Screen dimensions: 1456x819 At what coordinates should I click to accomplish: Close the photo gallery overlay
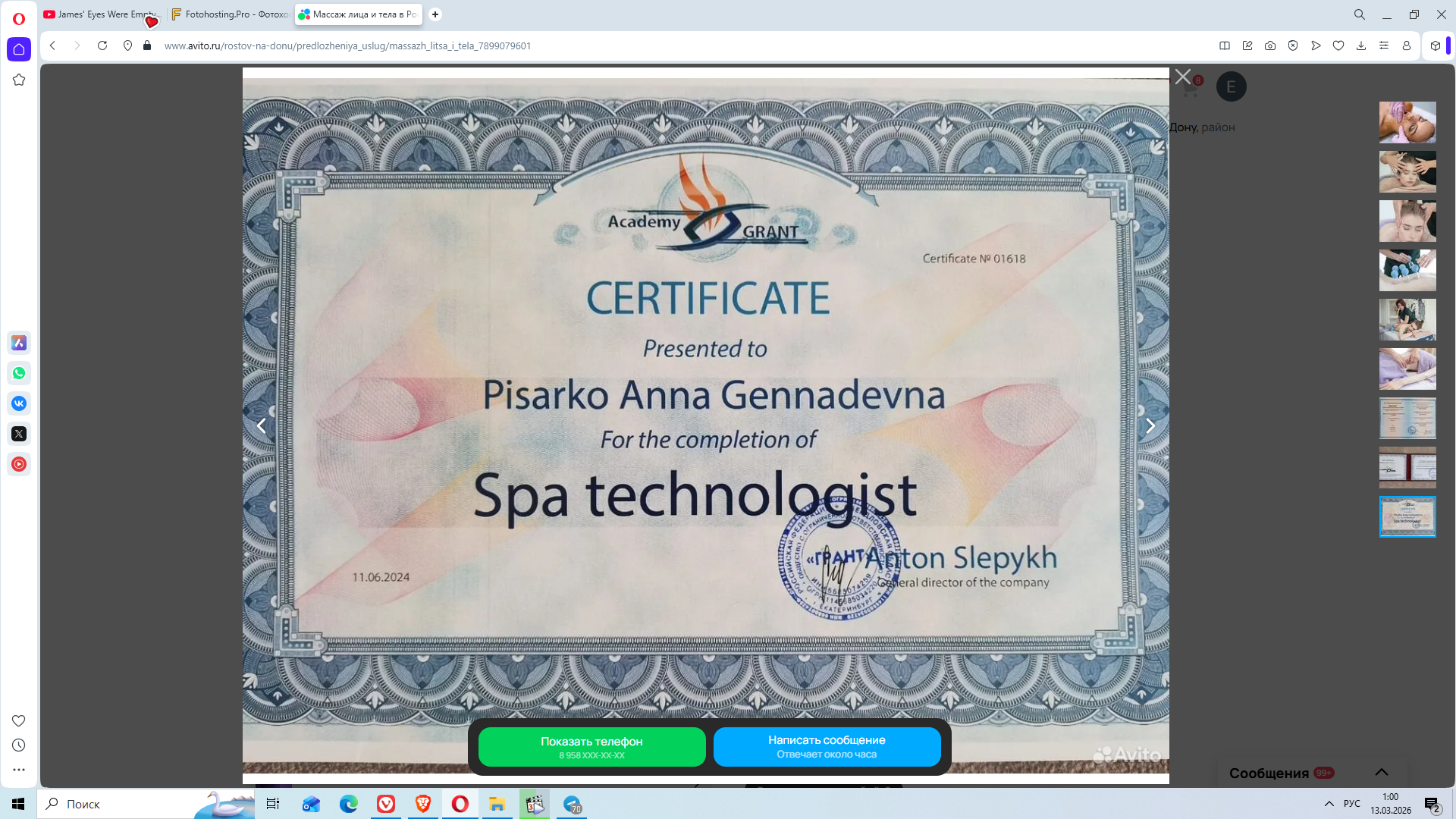pyautogui.click(x=1182, y=77)
